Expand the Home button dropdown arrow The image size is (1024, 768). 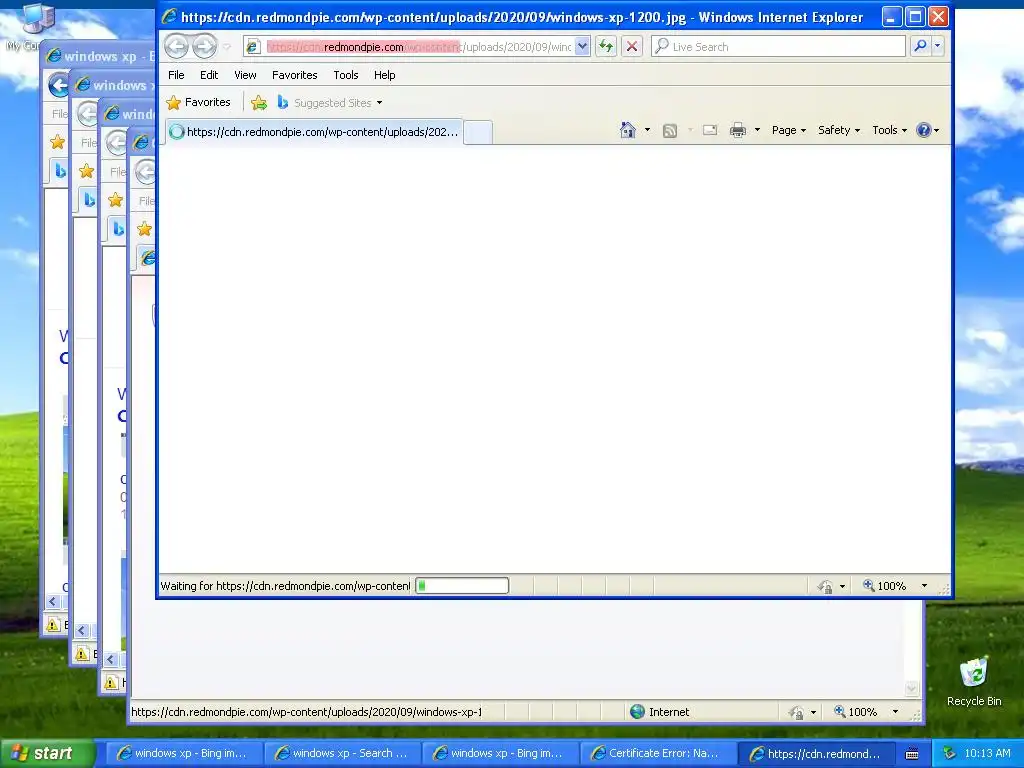(x=647, y=130)
